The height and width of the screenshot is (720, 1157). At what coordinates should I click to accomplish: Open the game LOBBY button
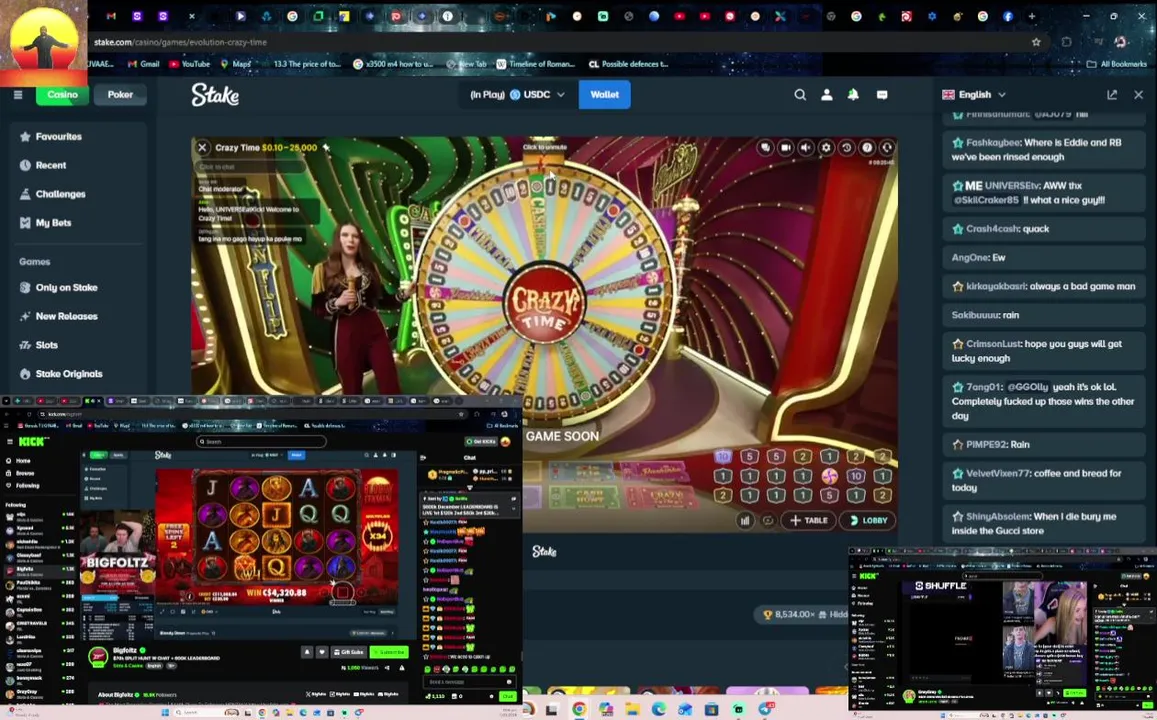(868, 521)
